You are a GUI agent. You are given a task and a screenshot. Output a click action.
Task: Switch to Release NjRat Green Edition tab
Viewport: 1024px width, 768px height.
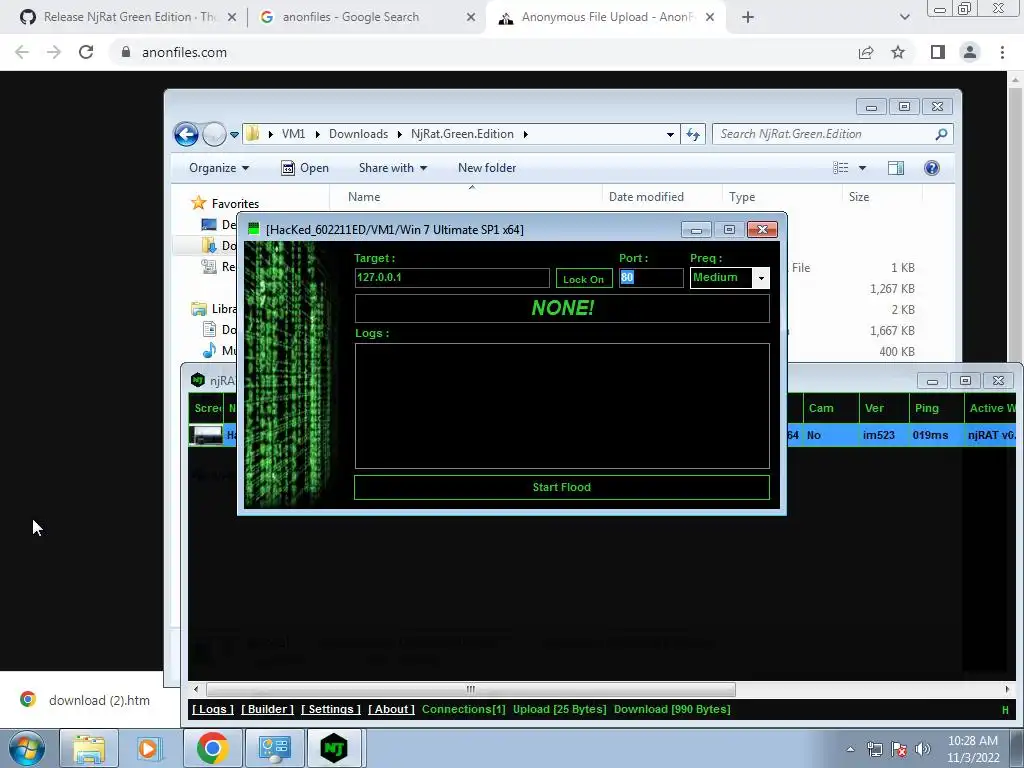click(128, 17)
